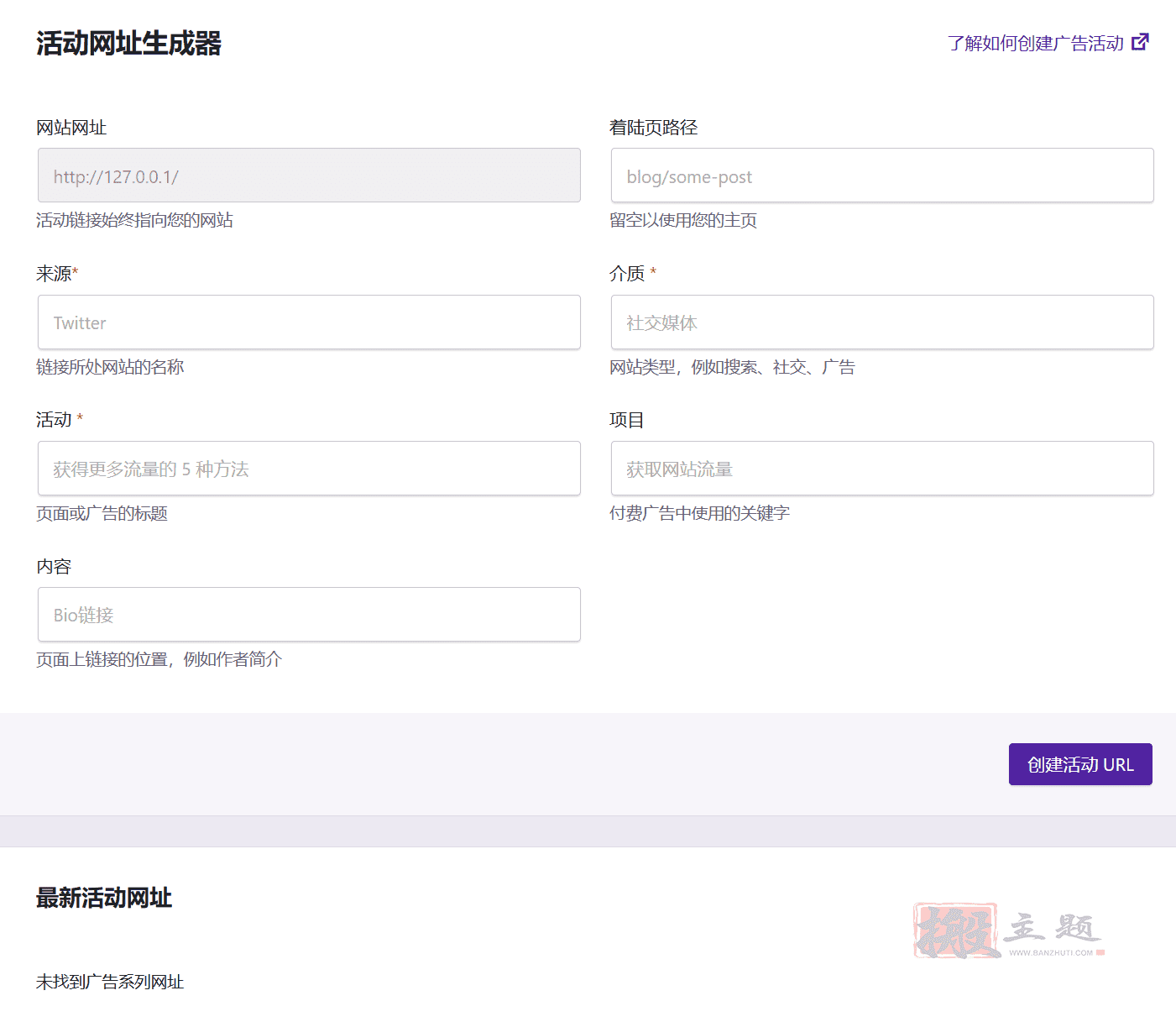Click the helper text 链接所处网站的名称
This screenshot has width=1176, height=1022.
pos(110,367)
